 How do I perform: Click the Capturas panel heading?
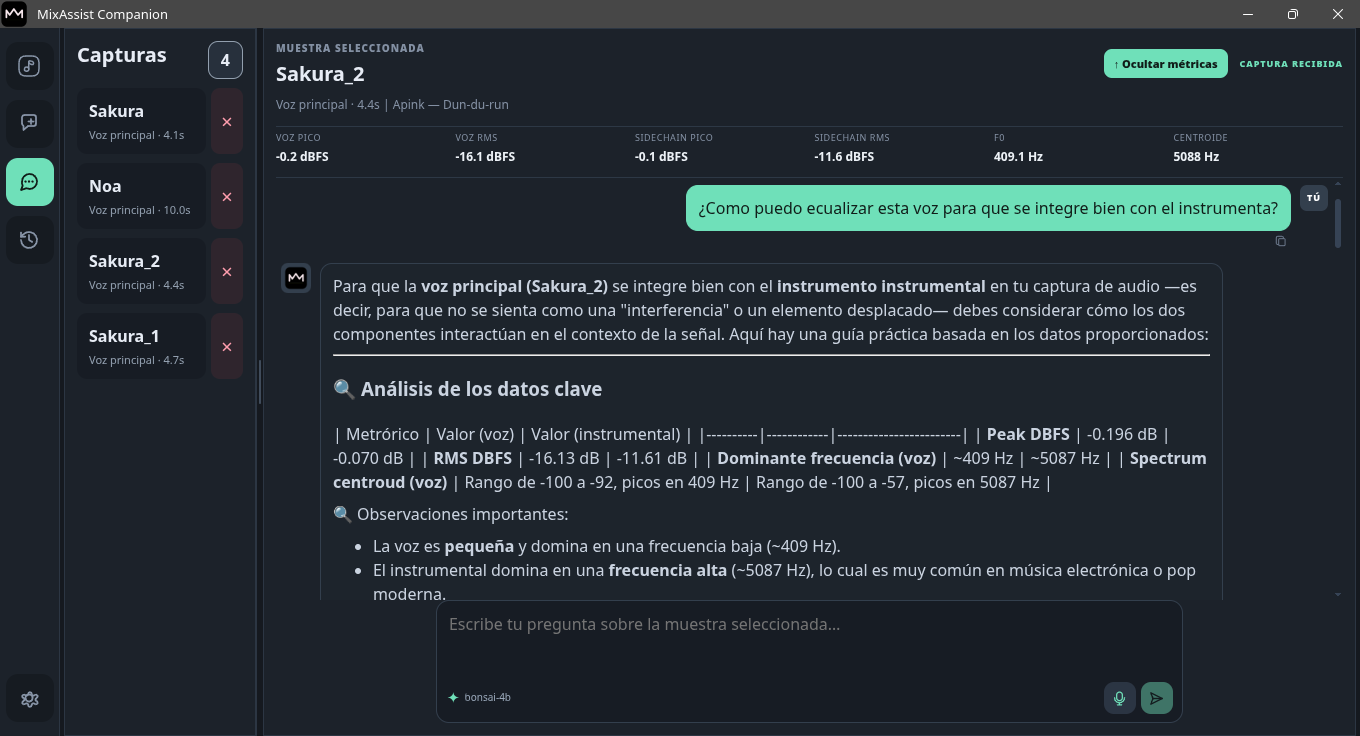point(122,56)
